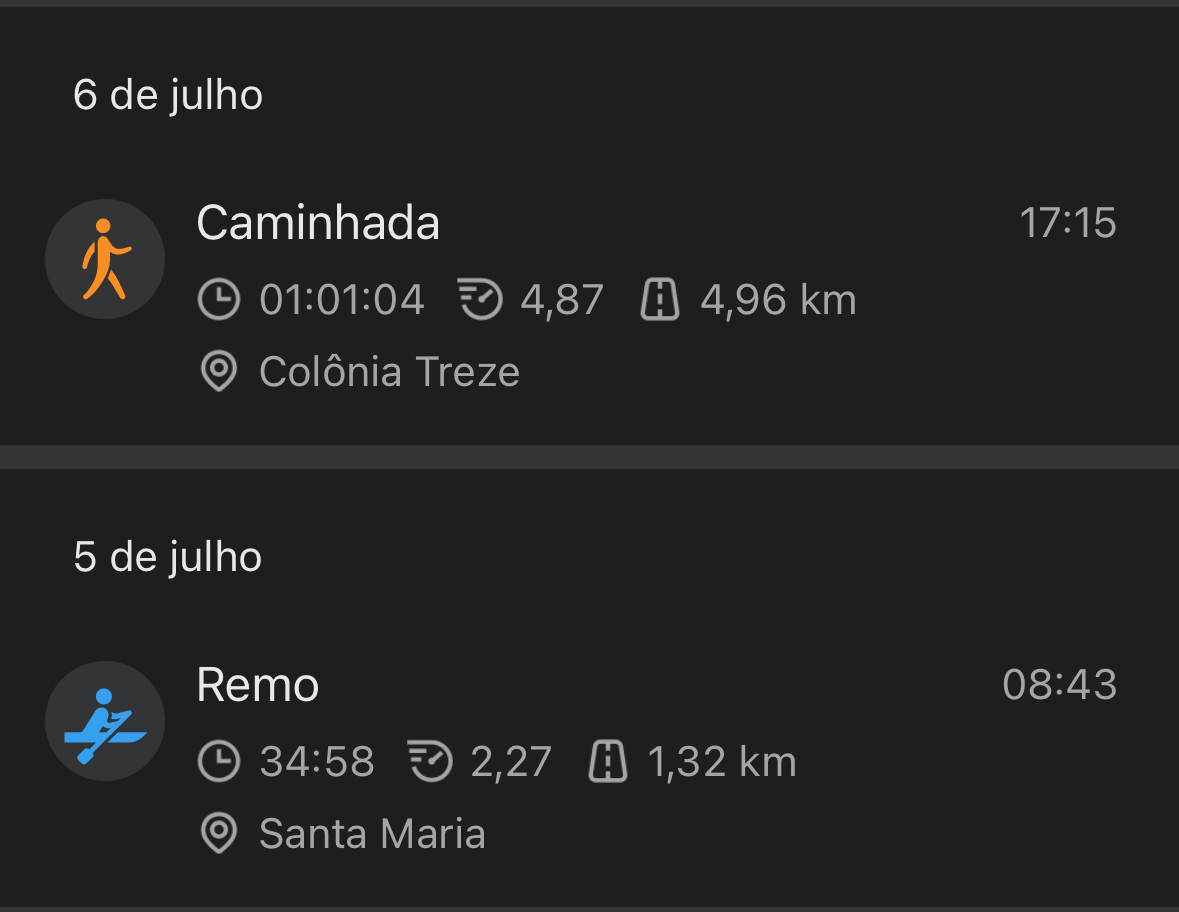Tap the 17:15 start time
The width and height of the screenshot is (1179, 912).
click(1068, 223)
